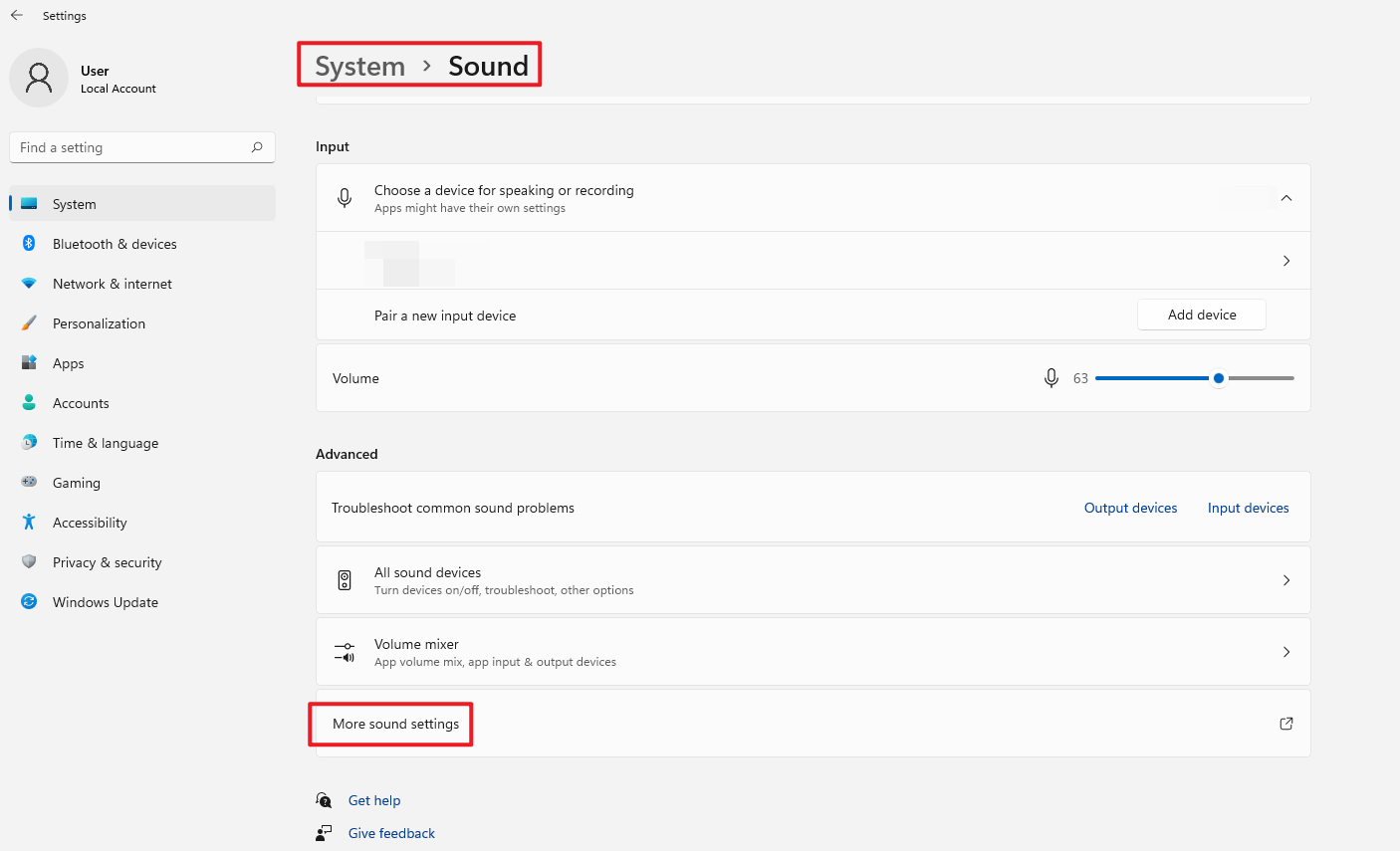This screenshot has height=851, width=1400.
Task: Open Bluetooth & devices settings
Action: click(115, 244)
